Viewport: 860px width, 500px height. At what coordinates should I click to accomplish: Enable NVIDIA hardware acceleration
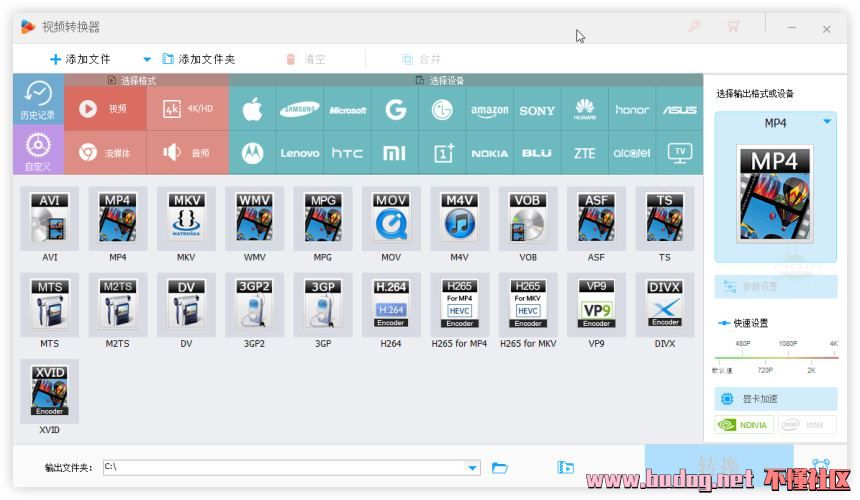(743, 425)
